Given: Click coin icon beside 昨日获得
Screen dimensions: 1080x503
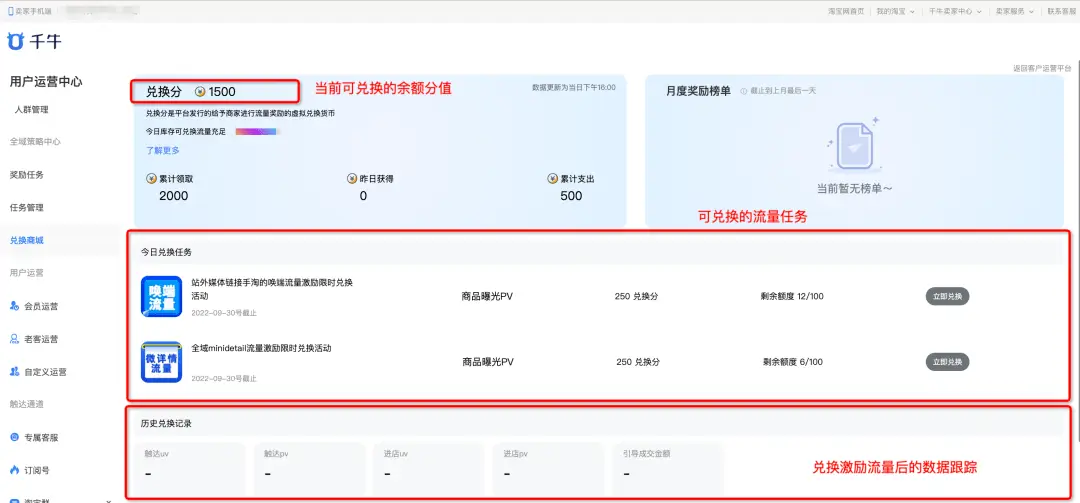Looking at the screenshot, I should click(352, 178).
